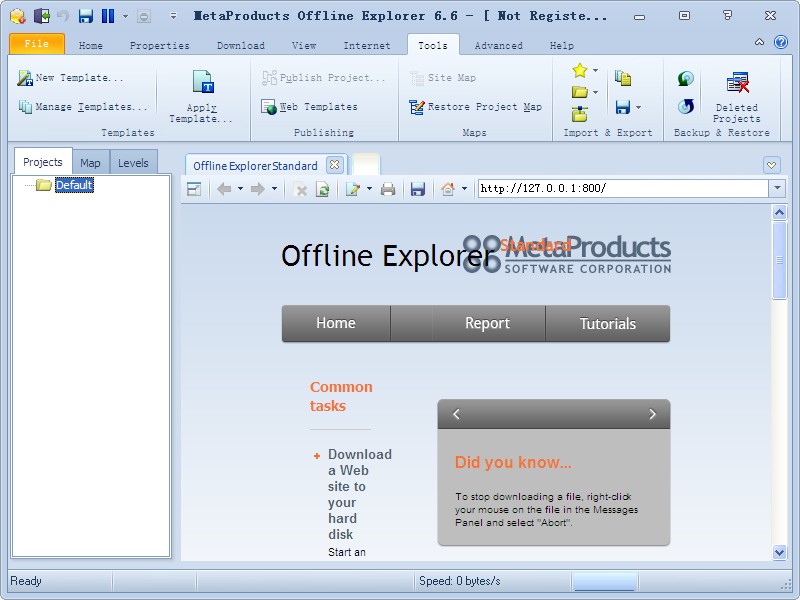This screenshot has width=800, height=600.
Task: Switch to the Home ribbon tab
Action: 91,45
